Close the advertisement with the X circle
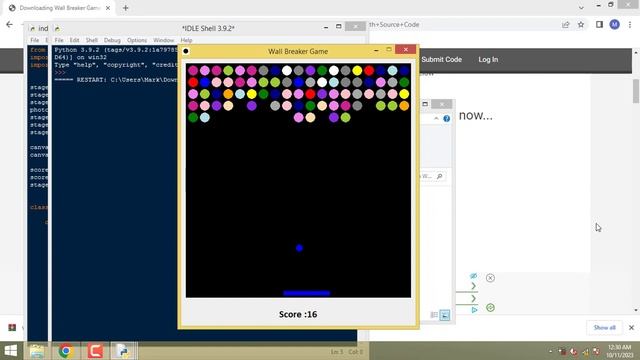Image resolution: width=640 pixels, height=360 pixels. click(491, 278)
